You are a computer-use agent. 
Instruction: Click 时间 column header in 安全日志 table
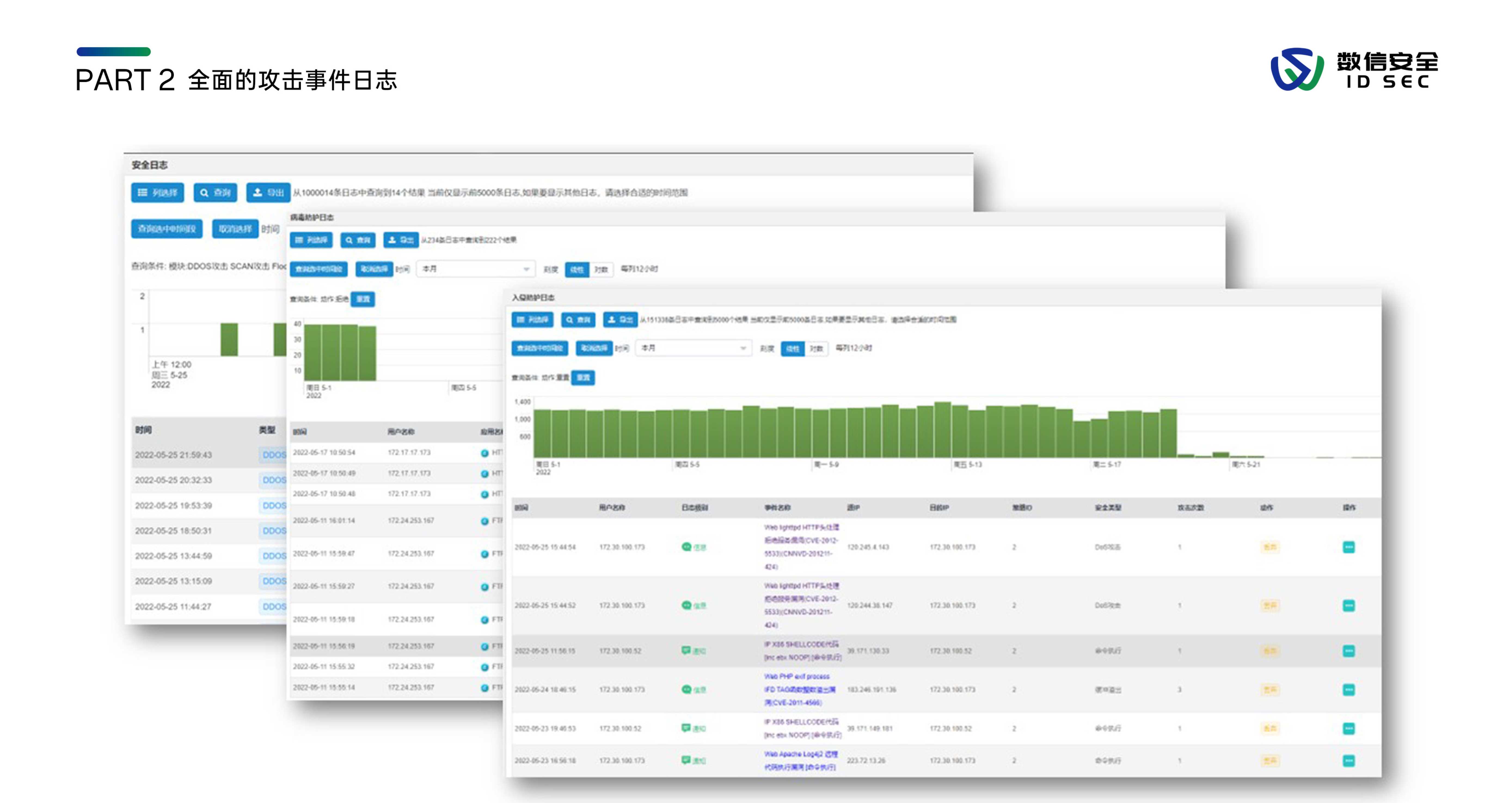[144, 430]
